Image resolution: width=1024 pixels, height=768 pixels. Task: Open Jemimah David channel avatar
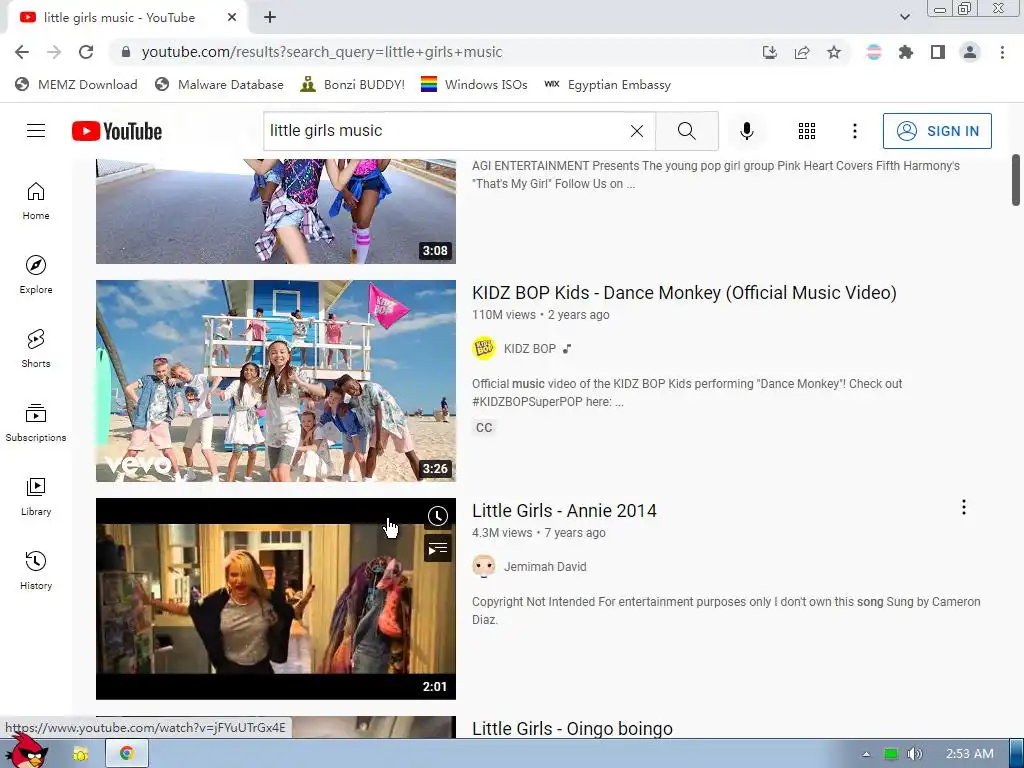click(x=484, y=566)
